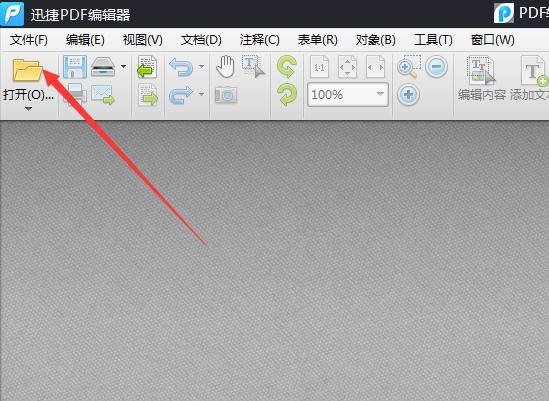The width and height of the screenshot is (549, 401).
Task: Click the Open folder icon
Action: coord(27,70)
